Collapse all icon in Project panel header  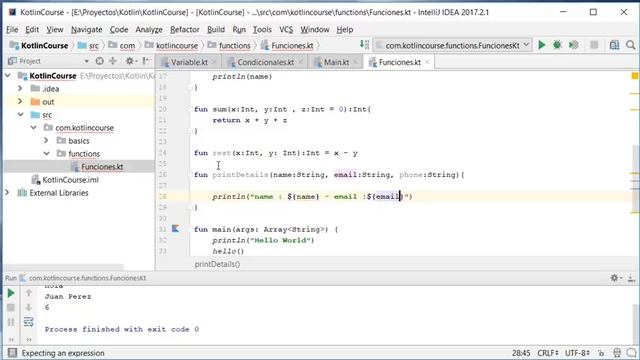coord(113,61)
